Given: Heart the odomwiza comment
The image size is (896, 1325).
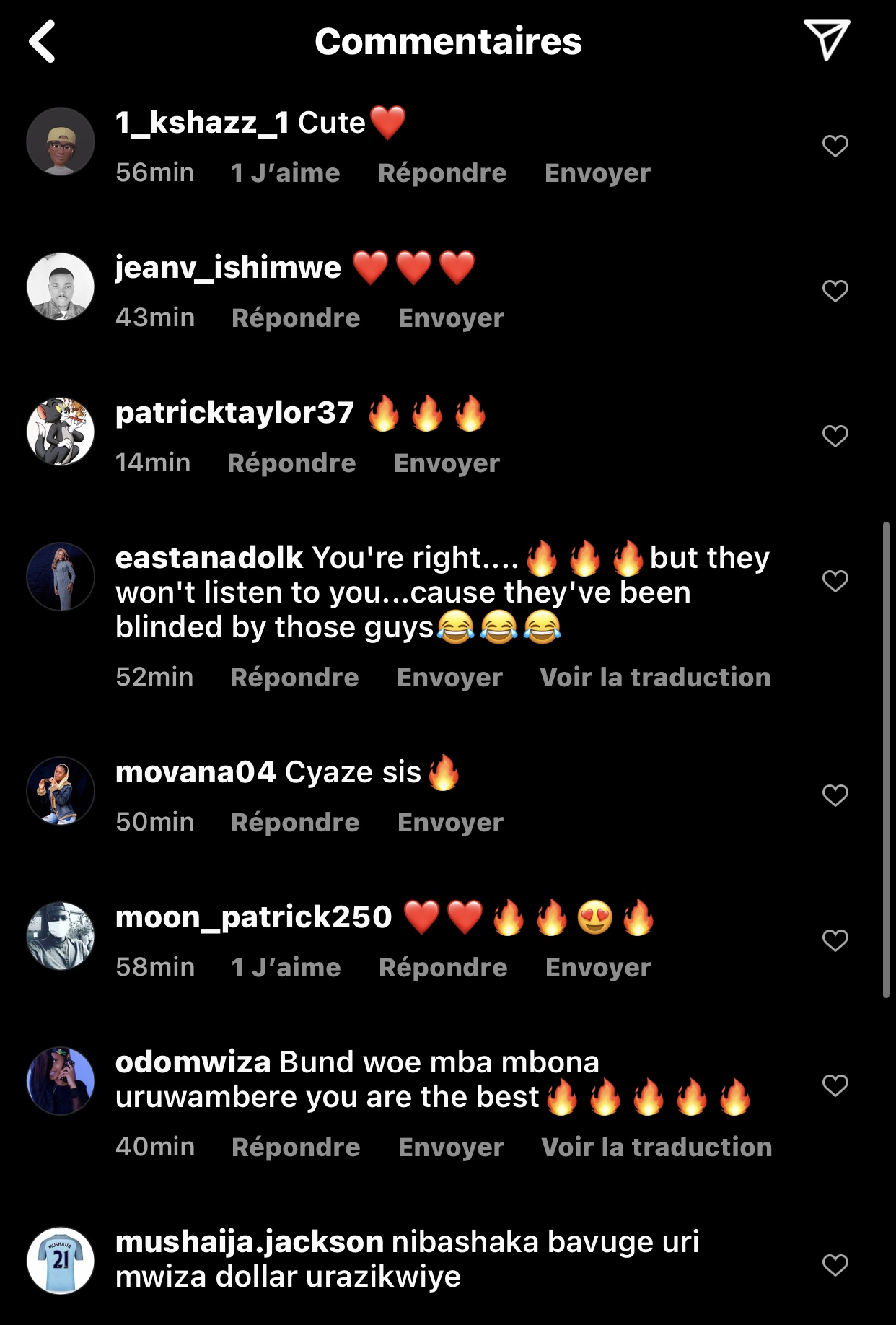Looking at the screenshot, I should tap(835, 1085).
